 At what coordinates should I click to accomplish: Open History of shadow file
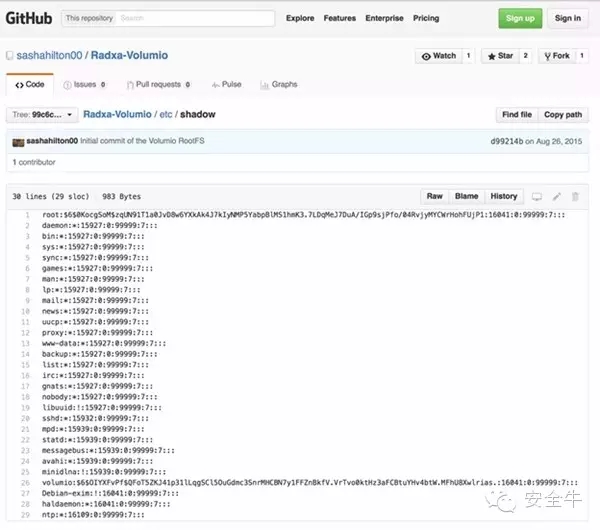pyautogui.click(x=504, y=196)
